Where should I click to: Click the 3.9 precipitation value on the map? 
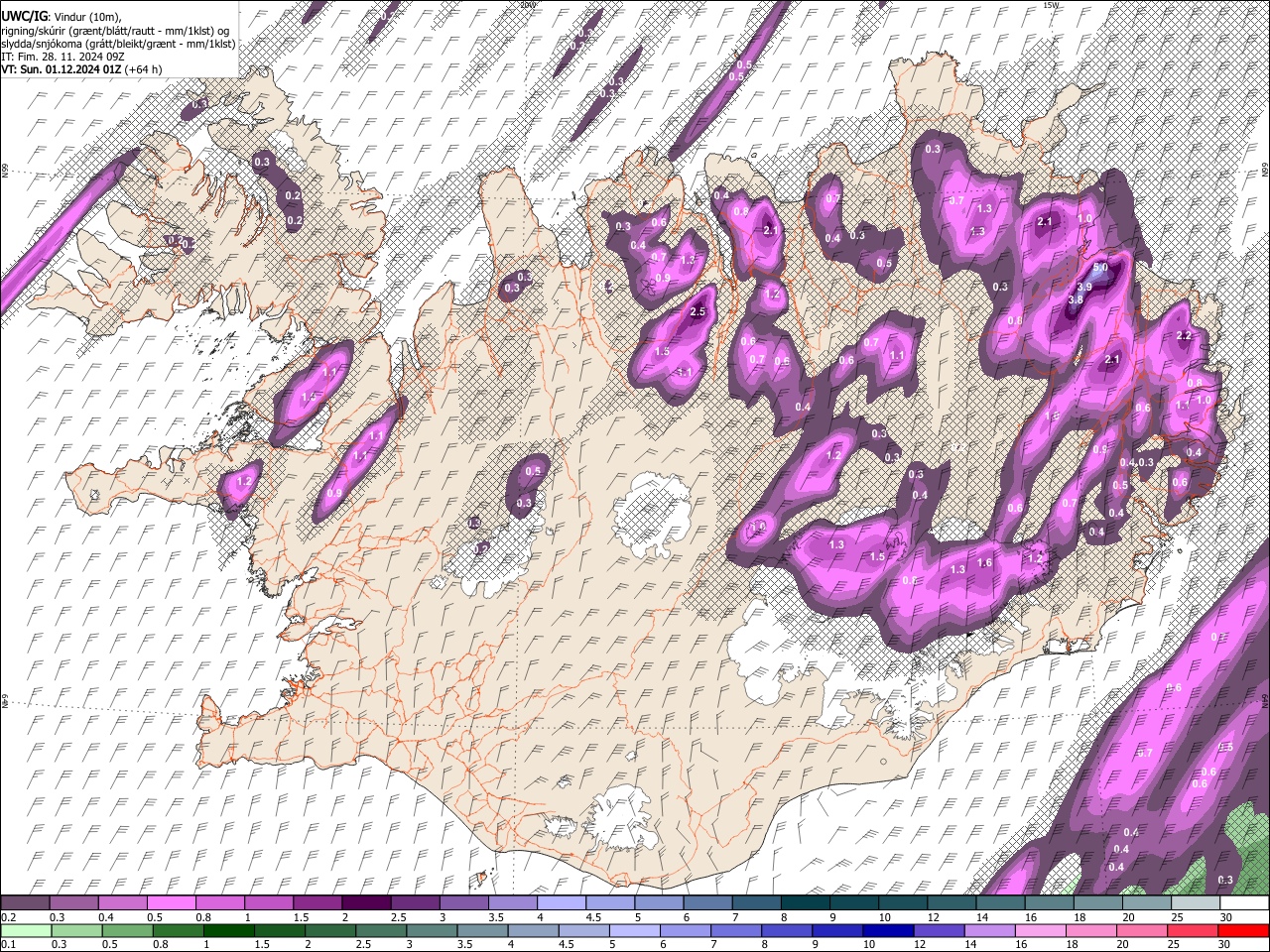coord(1084,287)
